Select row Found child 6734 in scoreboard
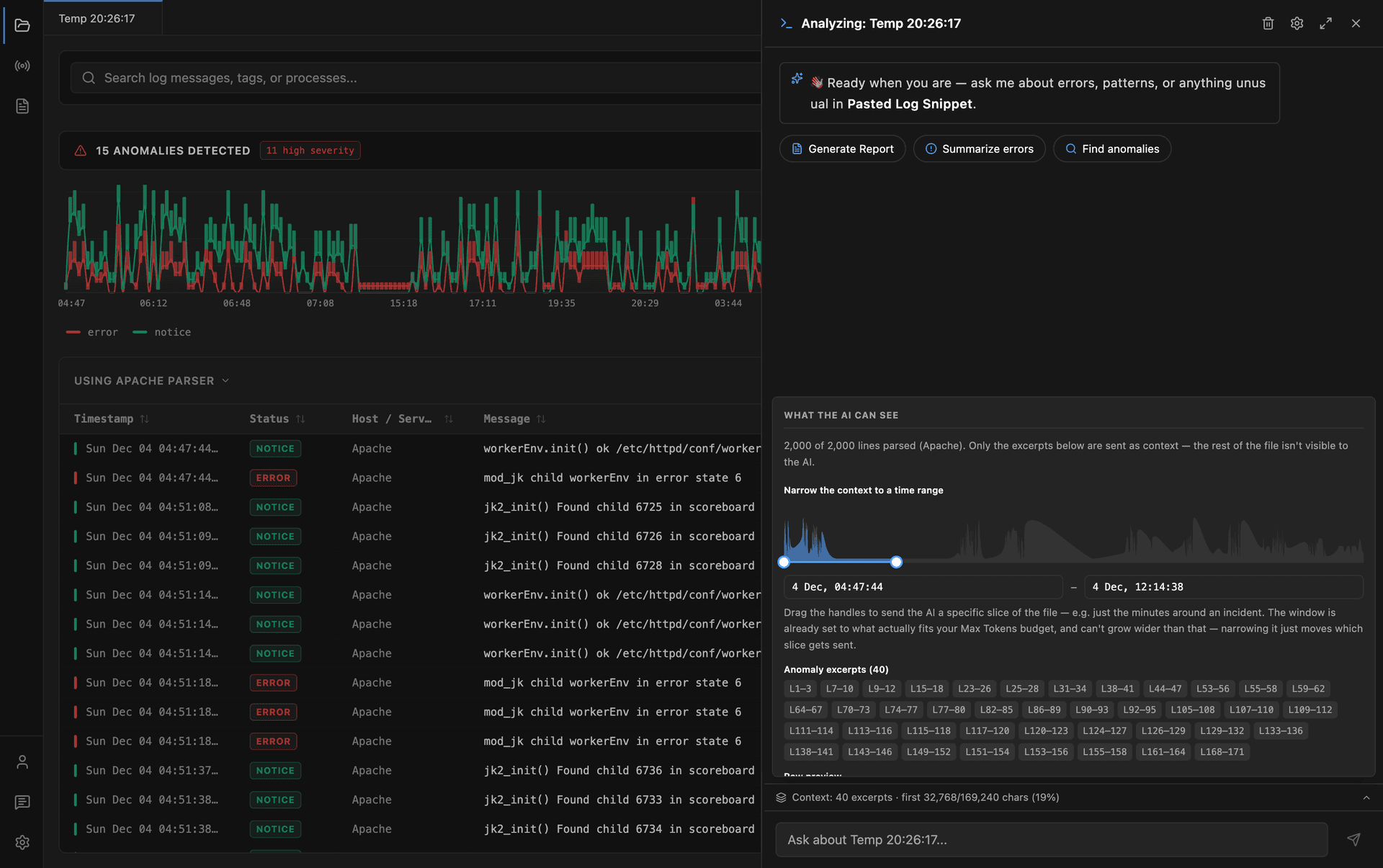This screenshot has width=1383, height=868. point(411,829)
